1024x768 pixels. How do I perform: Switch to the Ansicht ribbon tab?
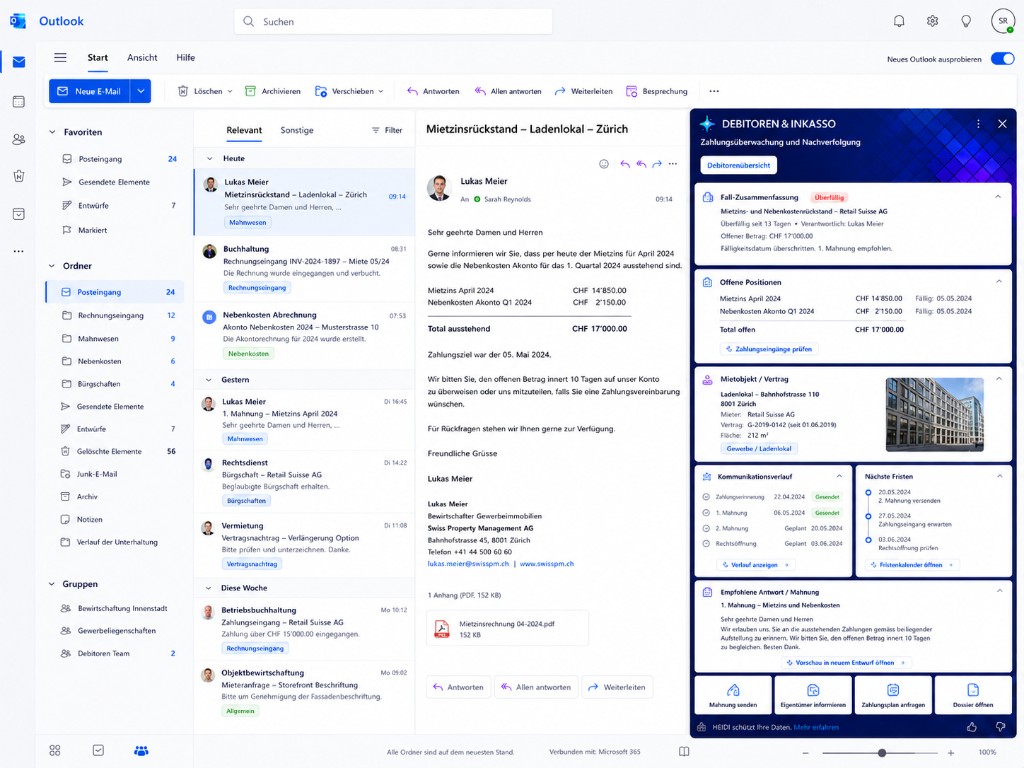coord(142,57)
